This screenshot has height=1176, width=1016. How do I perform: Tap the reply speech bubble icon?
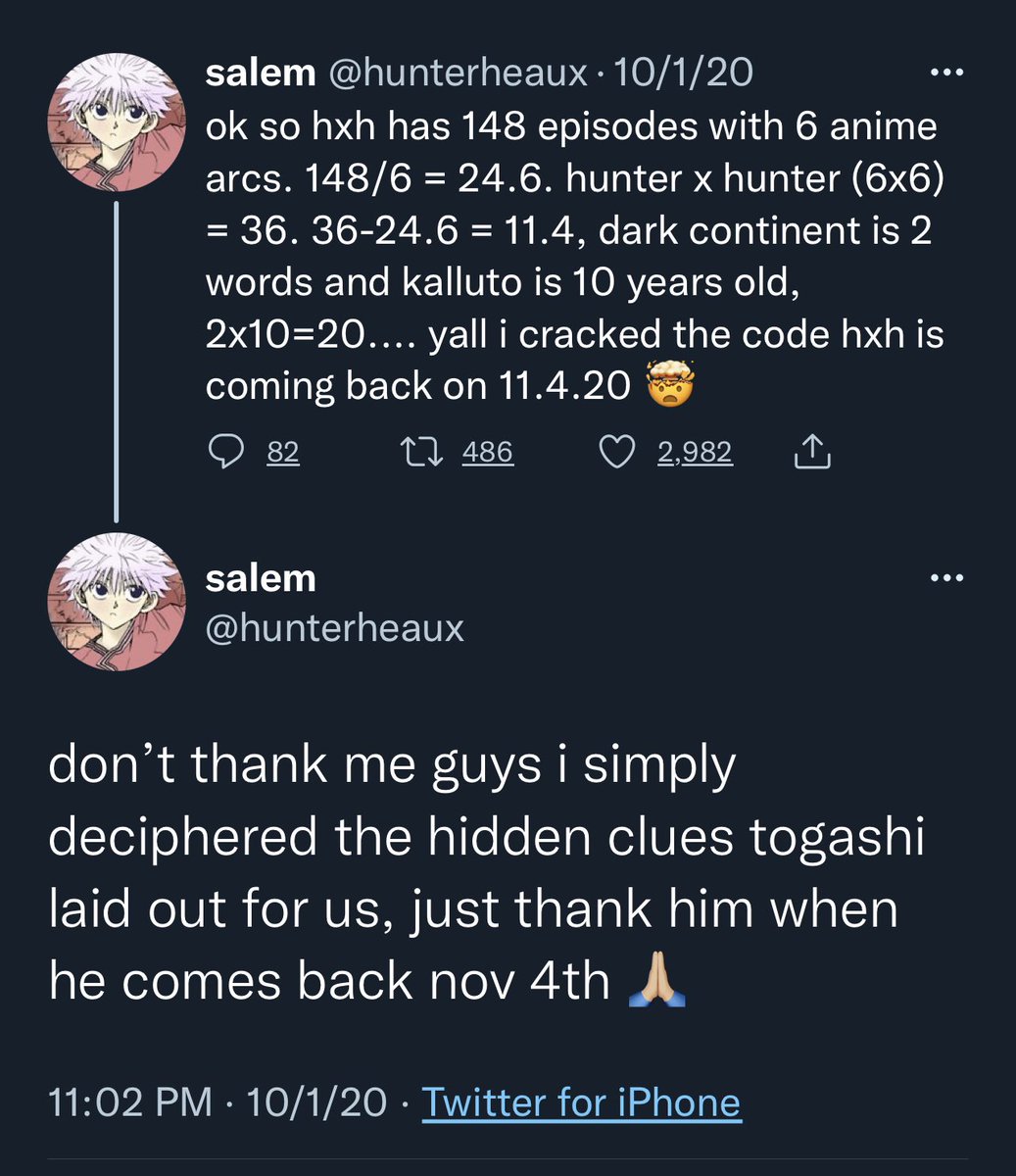point(226,452)
